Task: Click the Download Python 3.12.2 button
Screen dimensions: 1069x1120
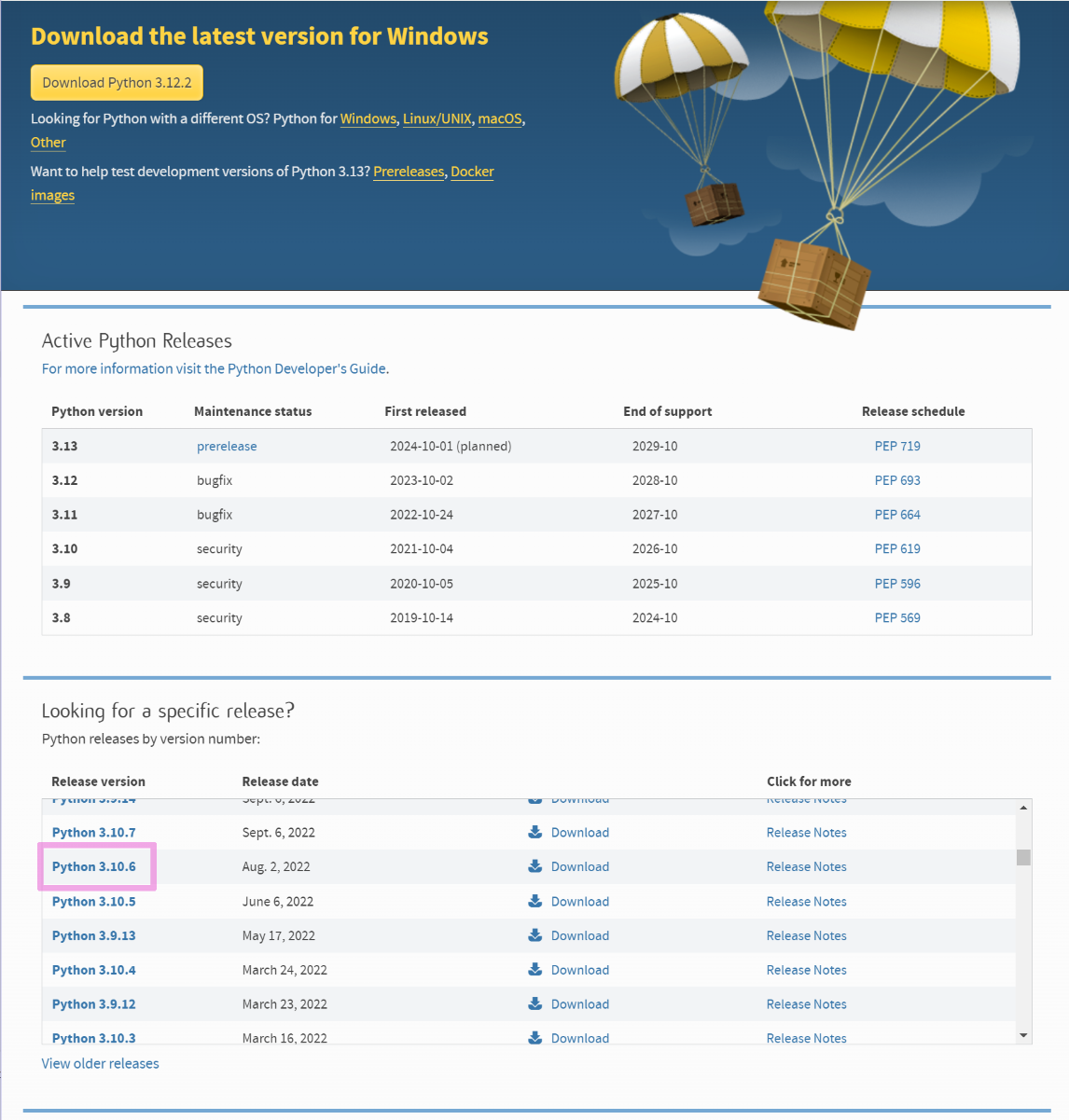Action: pos(117,82)
